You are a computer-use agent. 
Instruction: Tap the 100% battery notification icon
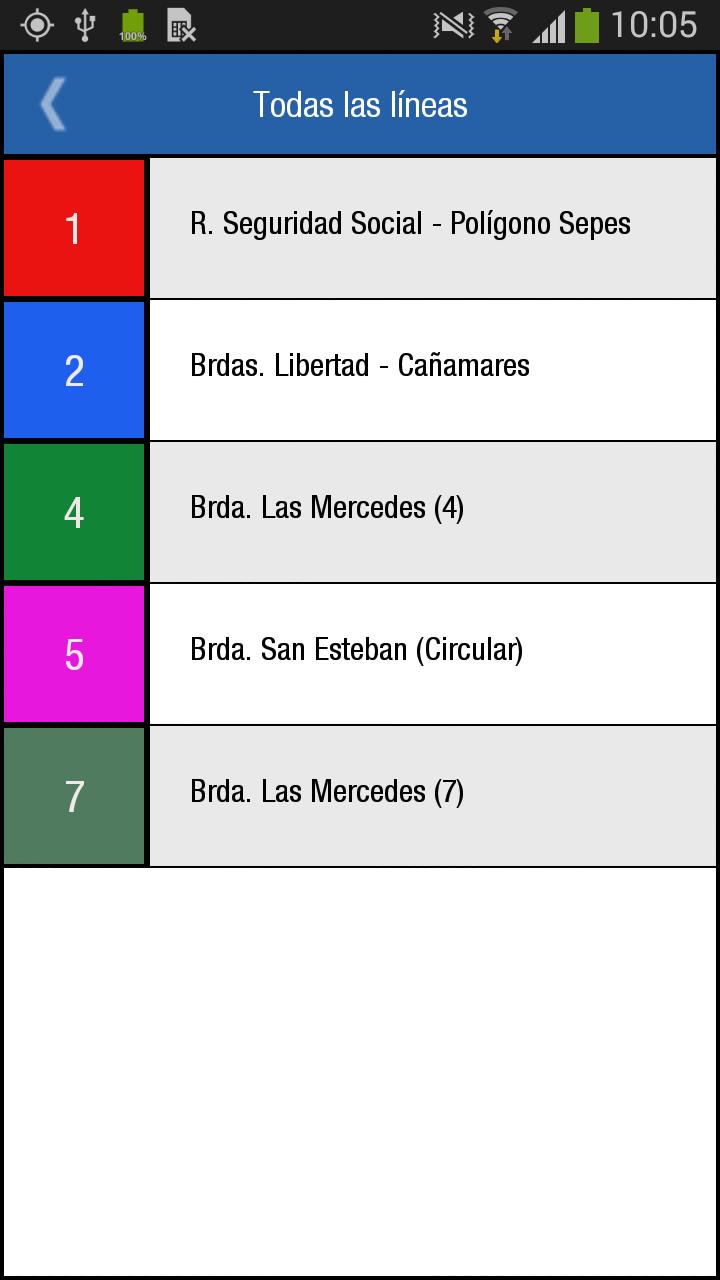pos(132,25)
